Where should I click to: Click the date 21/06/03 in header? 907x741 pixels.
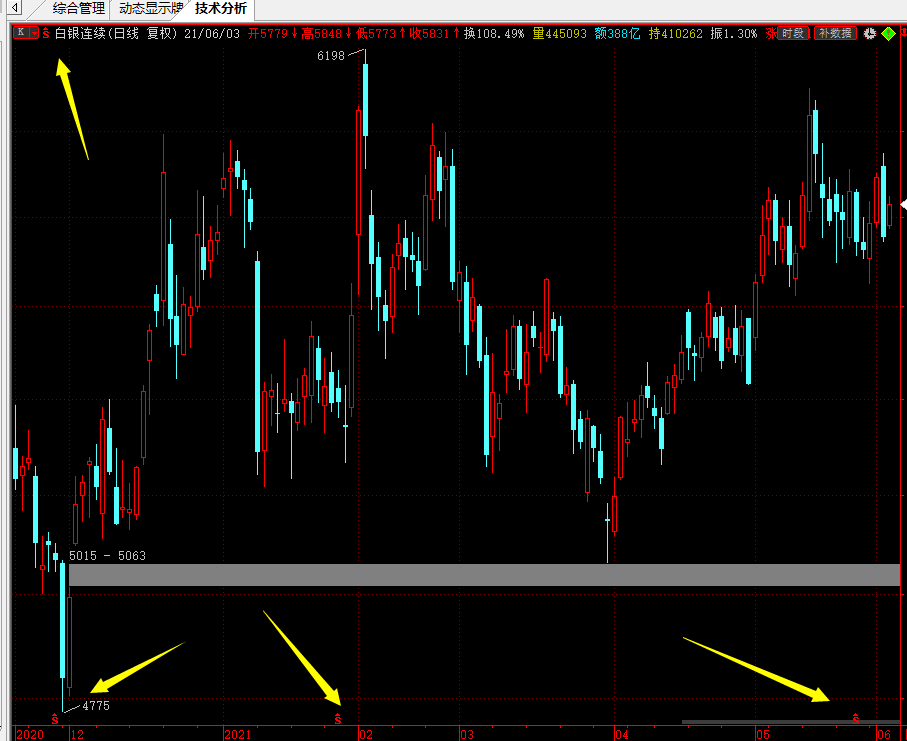pyautogui.click(x=212, y=34)
